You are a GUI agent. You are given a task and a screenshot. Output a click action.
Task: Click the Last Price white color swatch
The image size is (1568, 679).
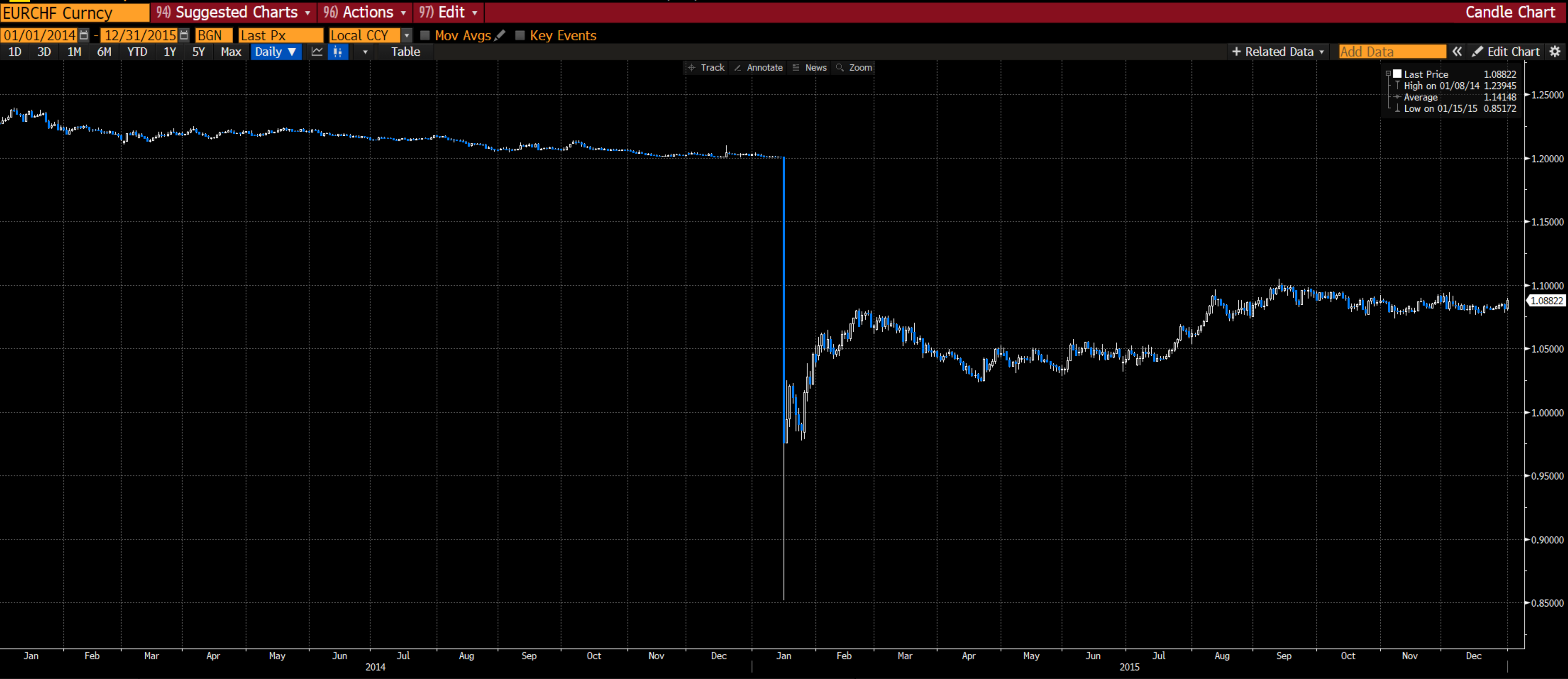pos(1398,74)
